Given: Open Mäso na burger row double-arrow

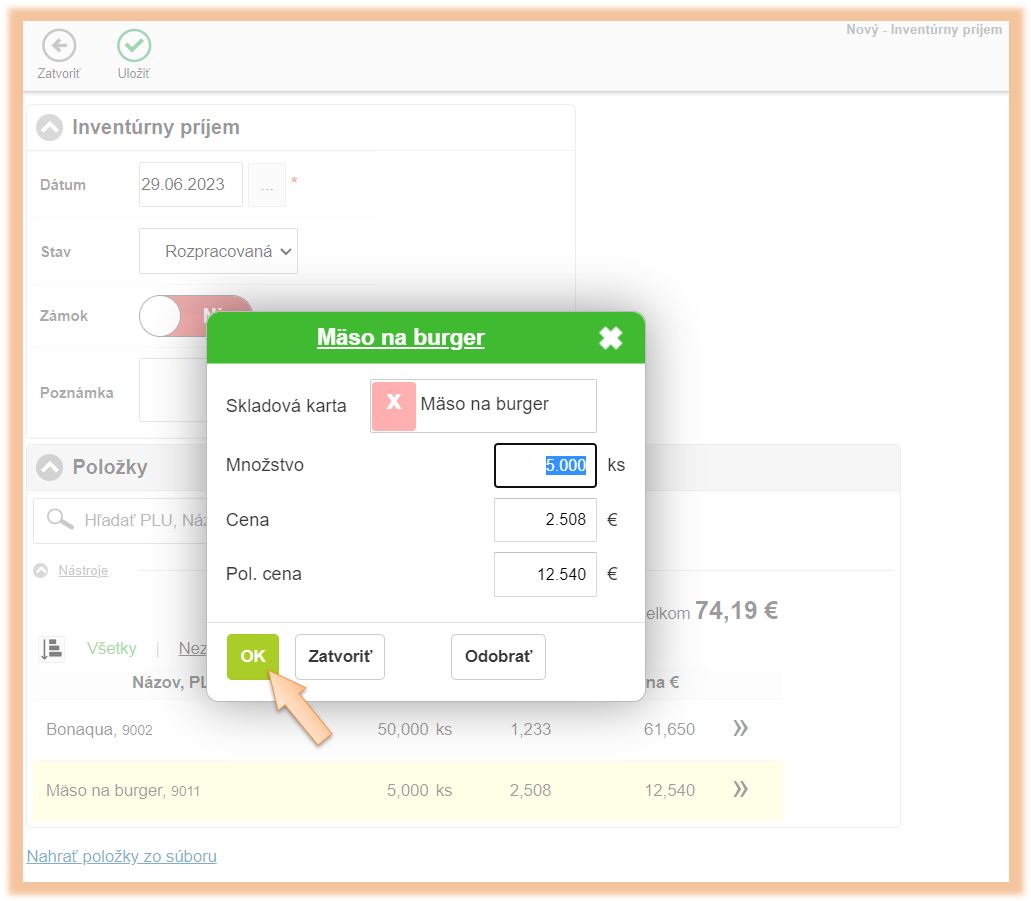Looking at the screenshot, I should click(x=740, y=790).
